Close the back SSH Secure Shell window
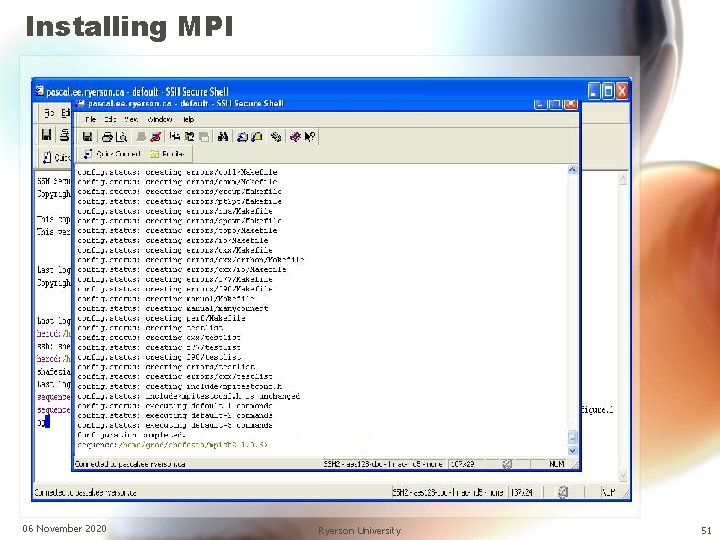Screen dimensions: 720x540 tap(622, 91)
